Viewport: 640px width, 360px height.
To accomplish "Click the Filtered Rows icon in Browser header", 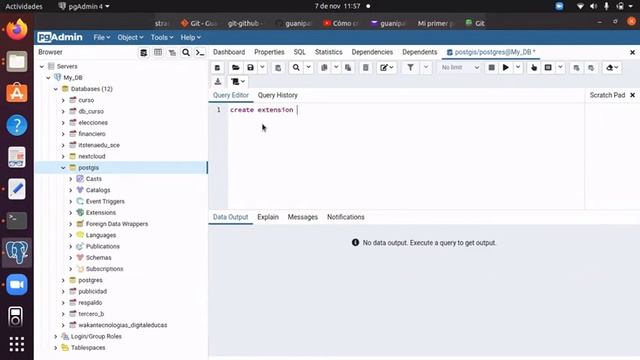I will 172,53.
